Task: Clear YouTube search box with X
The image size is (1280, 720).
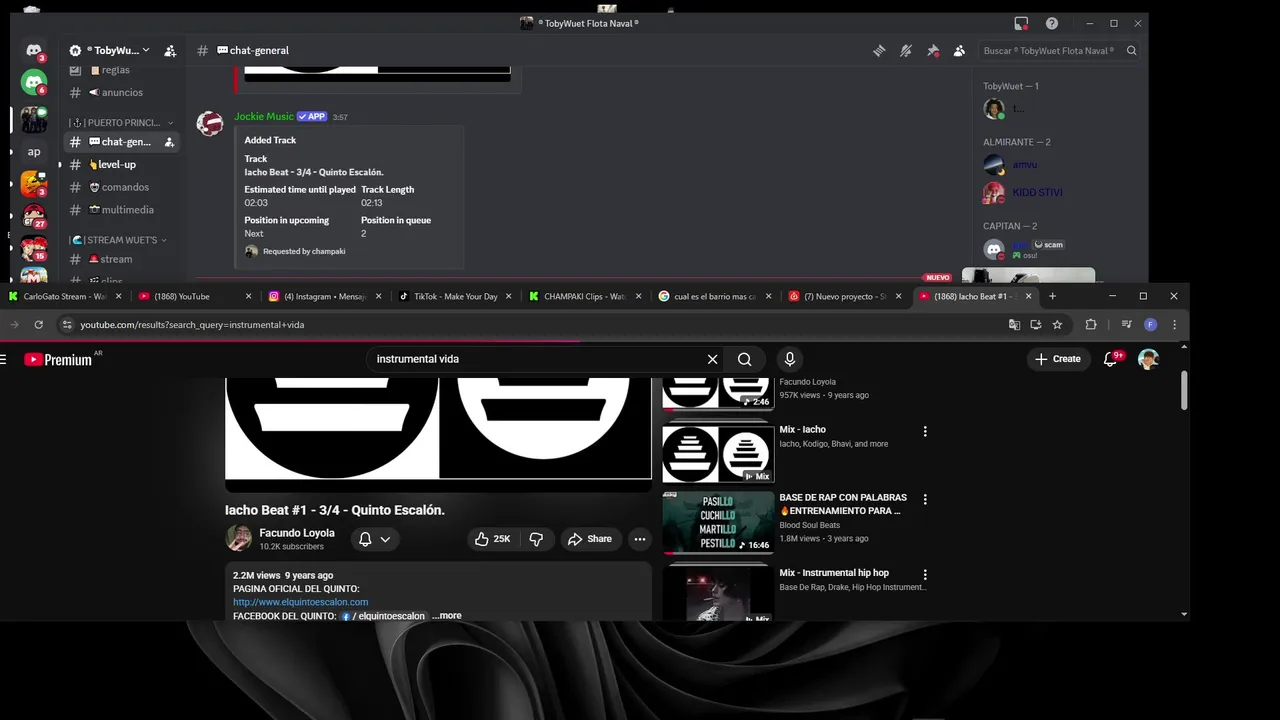Action: click(712, 359)
